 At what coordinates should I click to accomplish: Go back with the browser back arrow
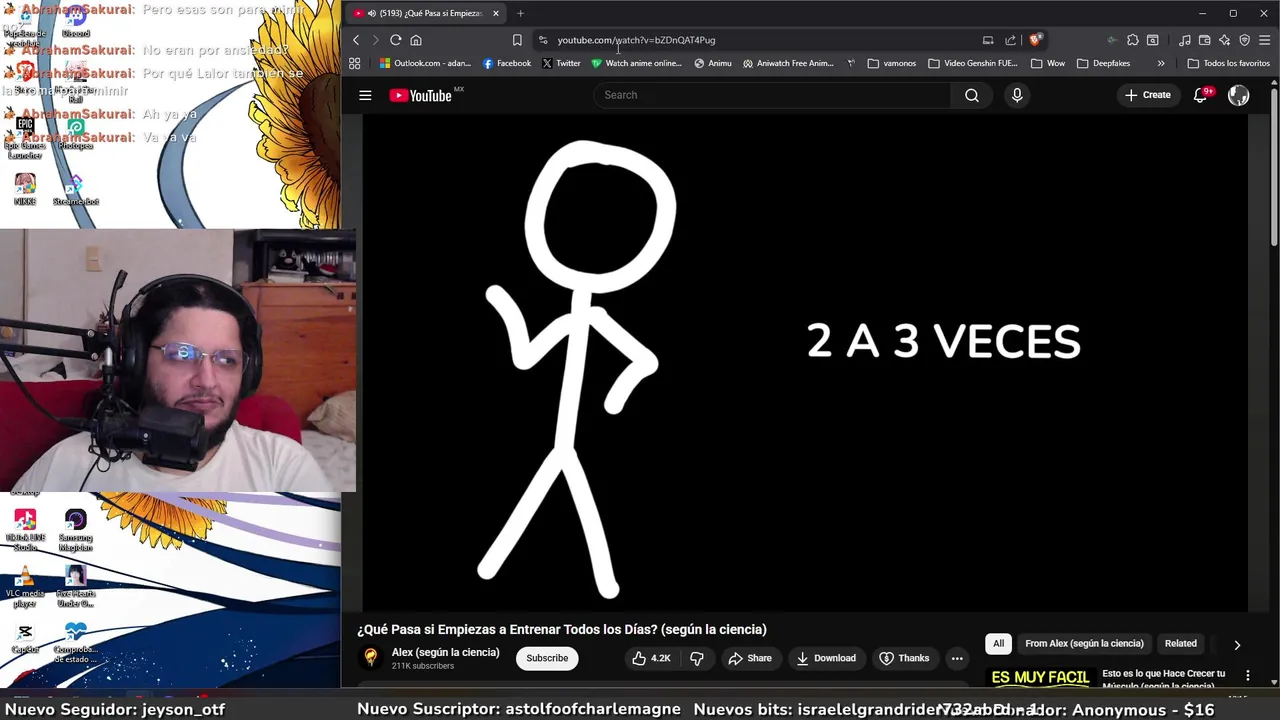[x=356, y=40]
